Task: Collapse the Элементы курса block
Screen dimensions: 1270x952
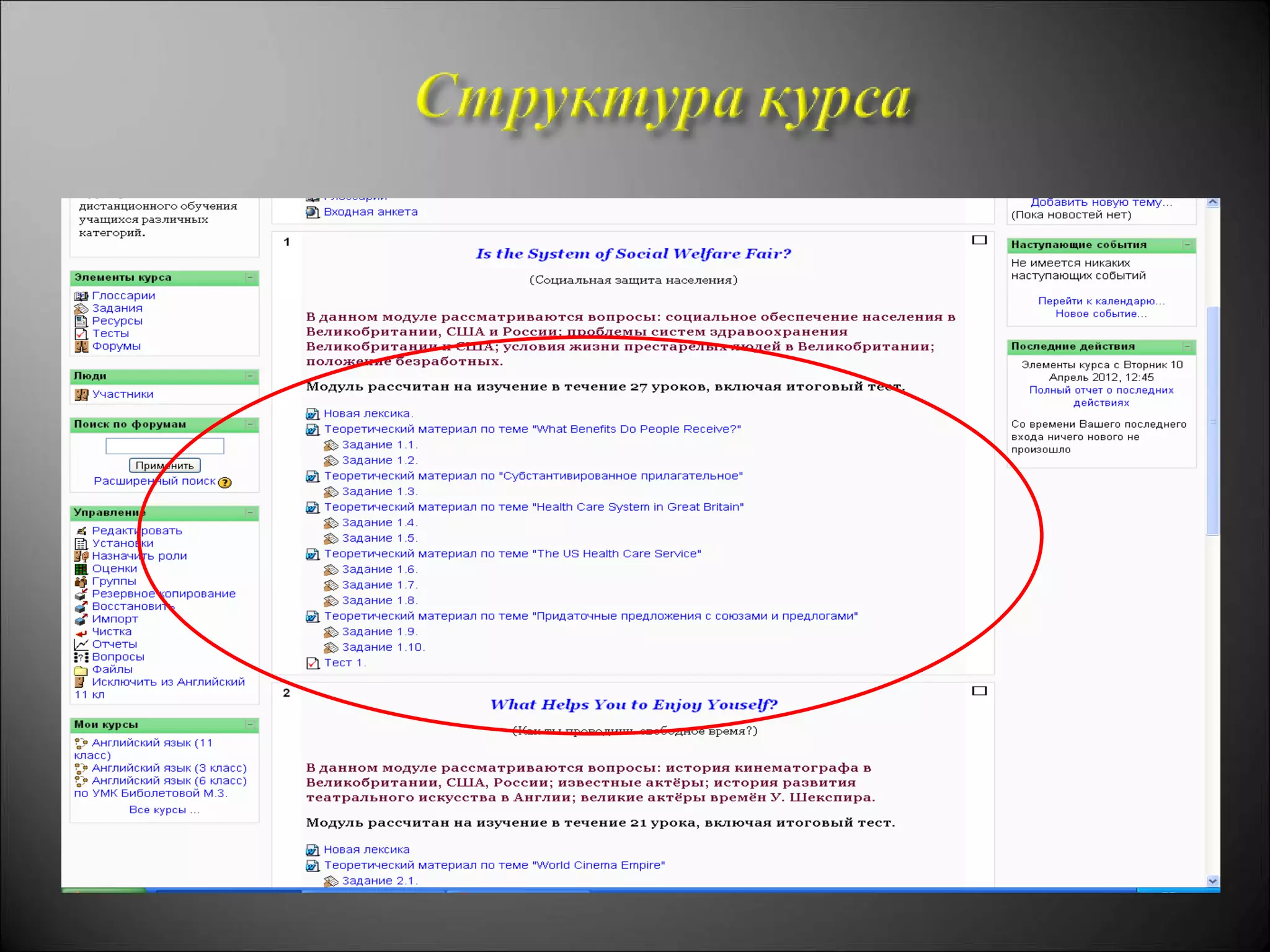Action: [x=251, y=278]
